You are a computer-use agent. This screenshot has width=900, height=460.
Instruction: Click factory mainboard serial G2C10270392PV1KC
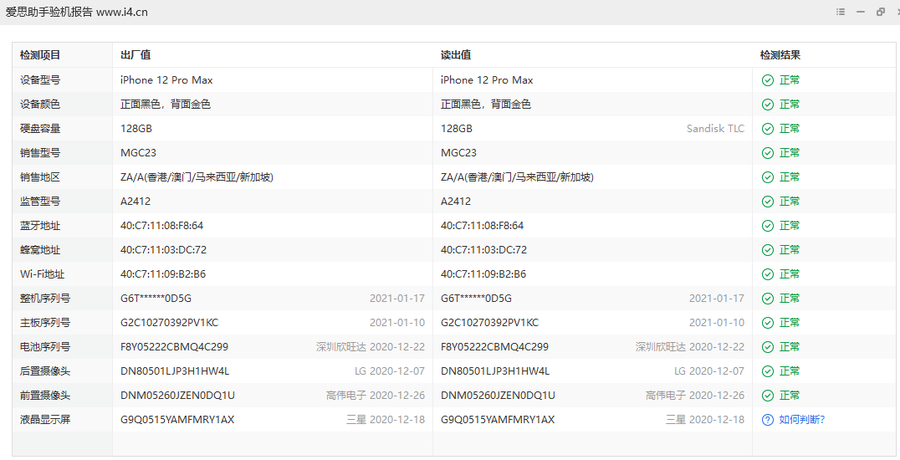coord(169,323)
